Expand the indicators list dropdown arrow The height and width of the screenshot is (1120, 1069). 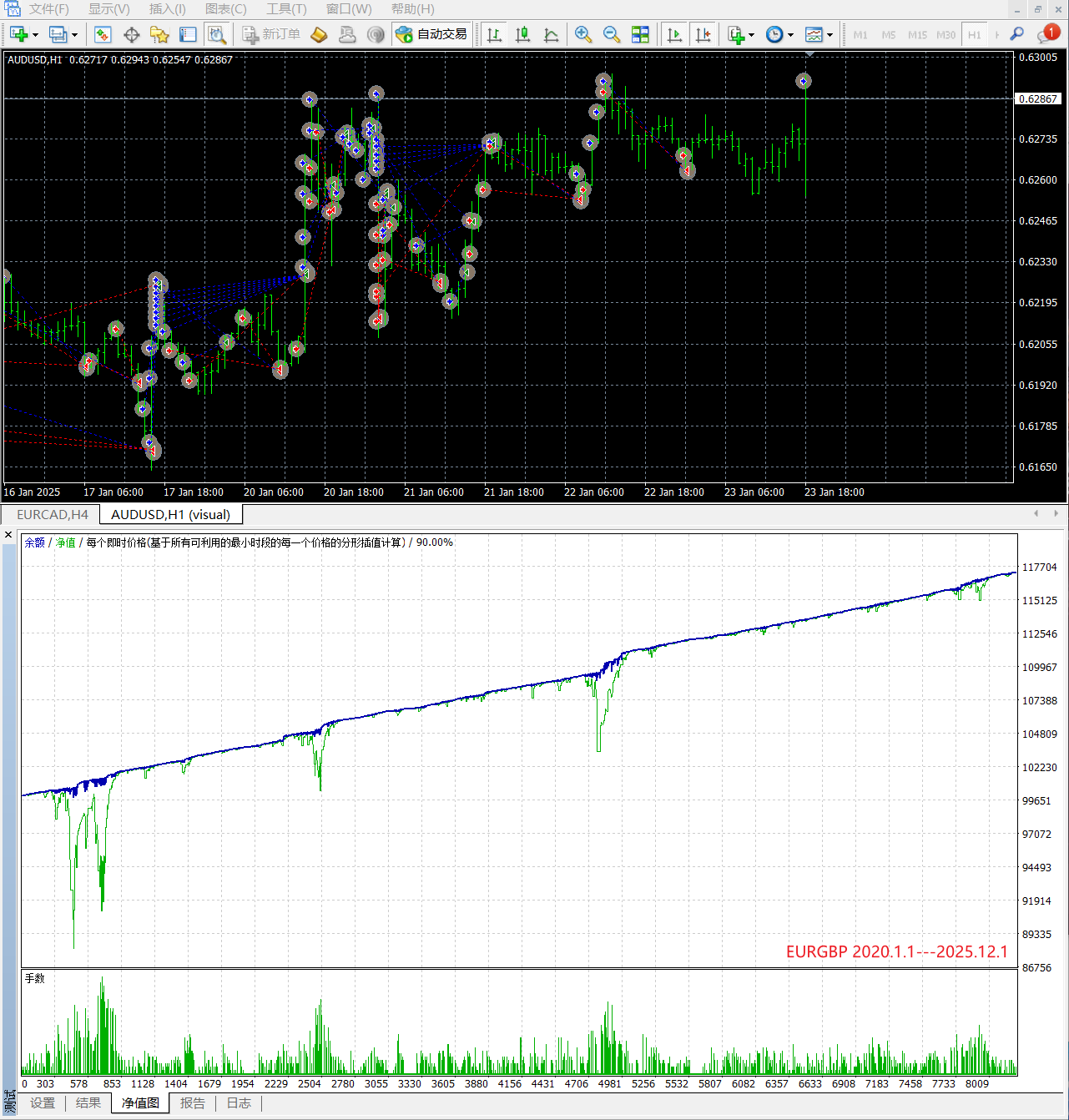(x=751, y=35)
